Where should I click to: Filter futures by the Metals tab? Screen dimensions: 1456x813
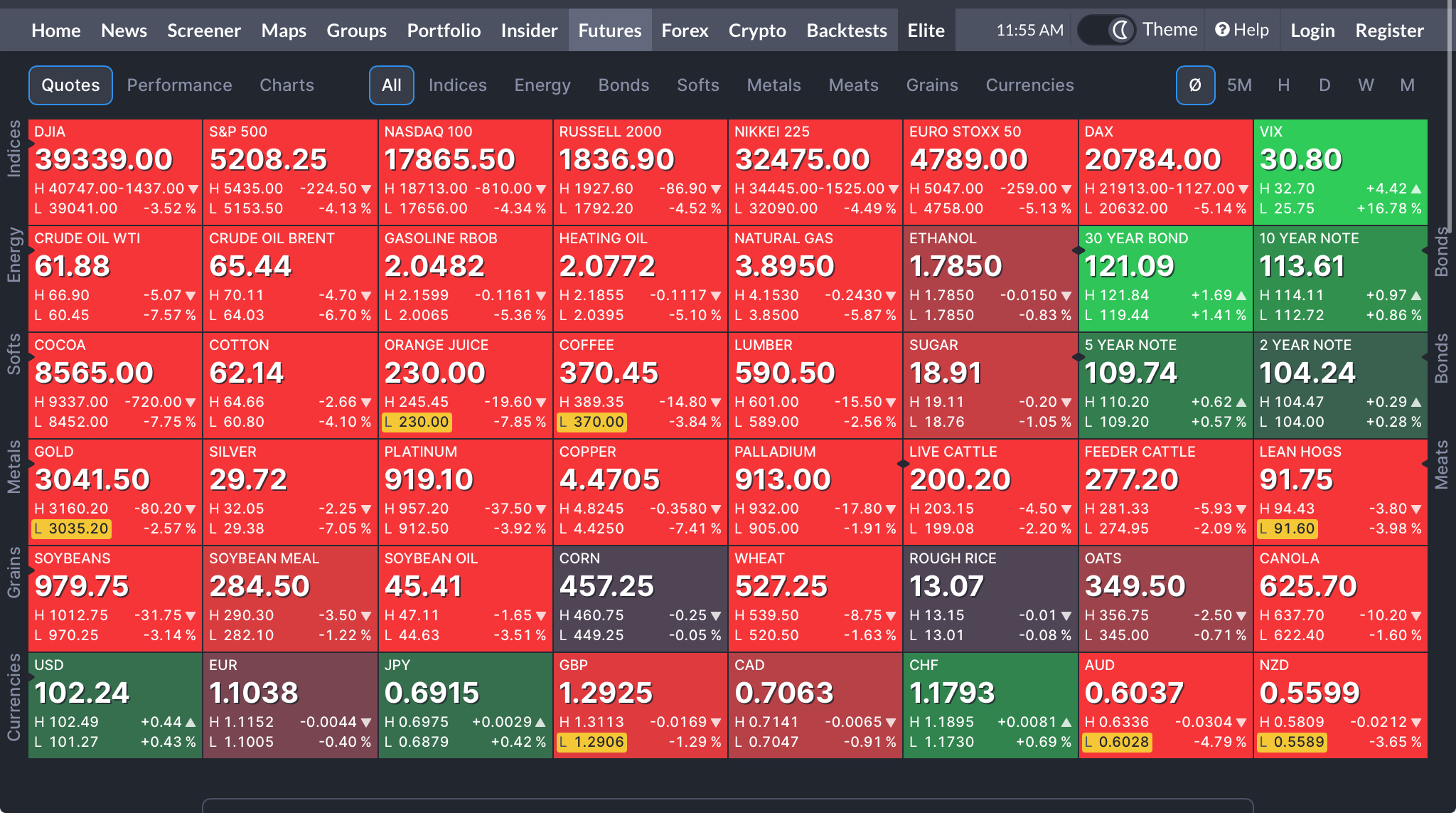point(773,85)
